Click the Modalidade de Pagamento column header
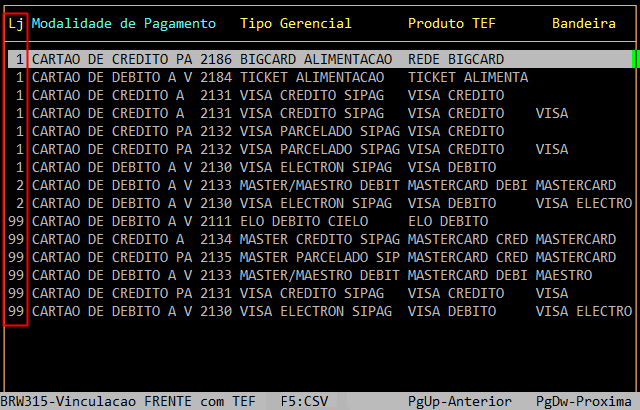Image resolution: width=640 pixels, height=410 pixels. [x=123, y=23]
